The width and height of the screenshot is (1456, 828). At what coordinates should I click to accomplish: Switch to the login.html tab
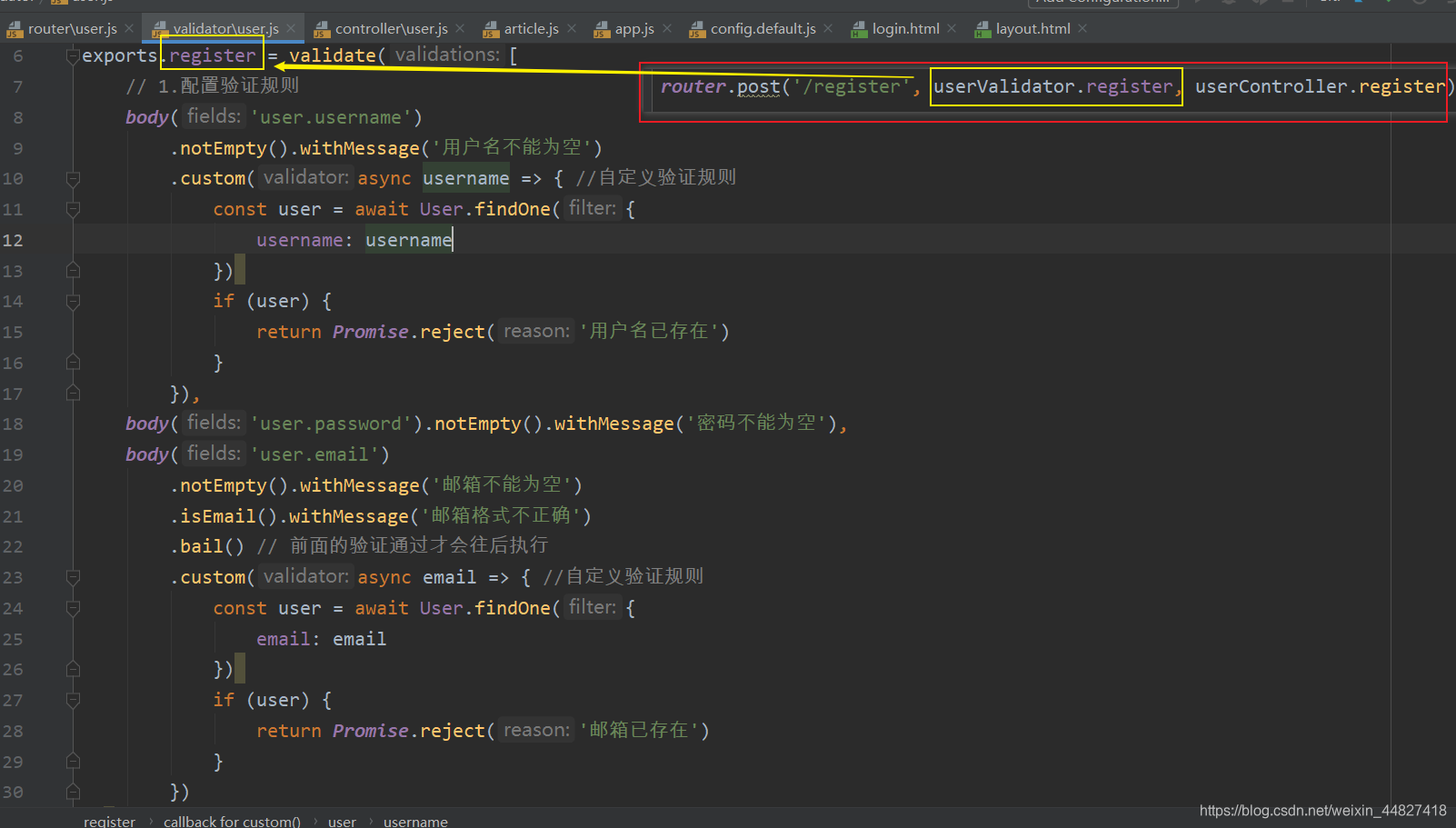[906, 29]
